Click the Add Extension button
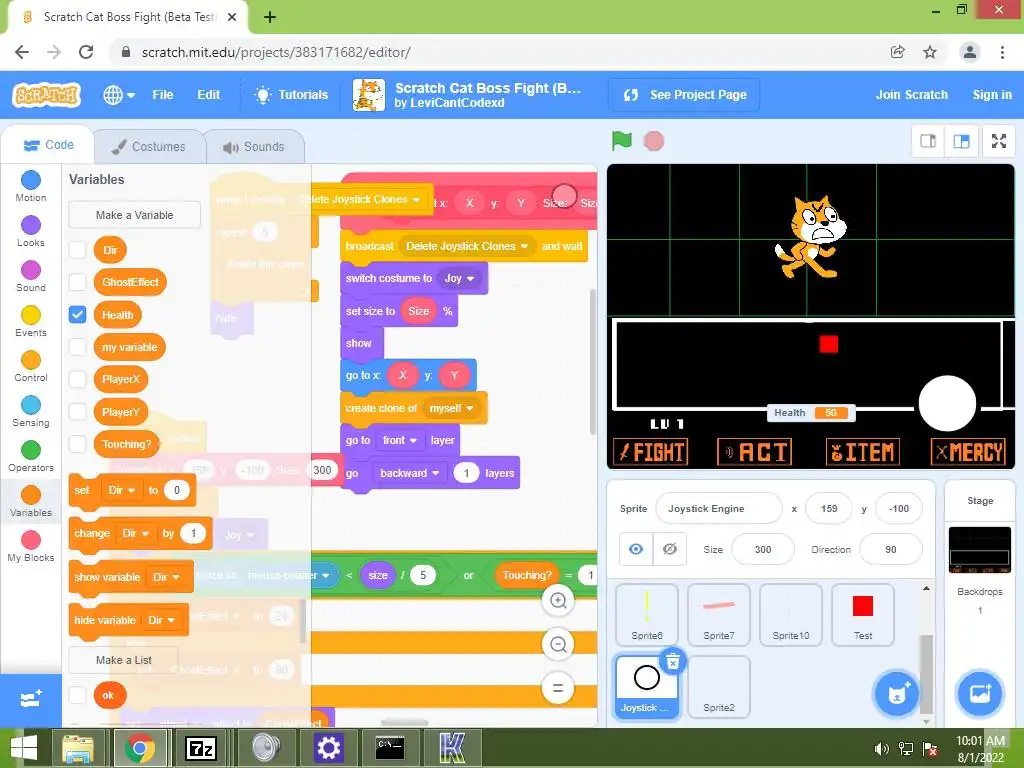This screenshot has width=1024, height=768. (31, 699)
